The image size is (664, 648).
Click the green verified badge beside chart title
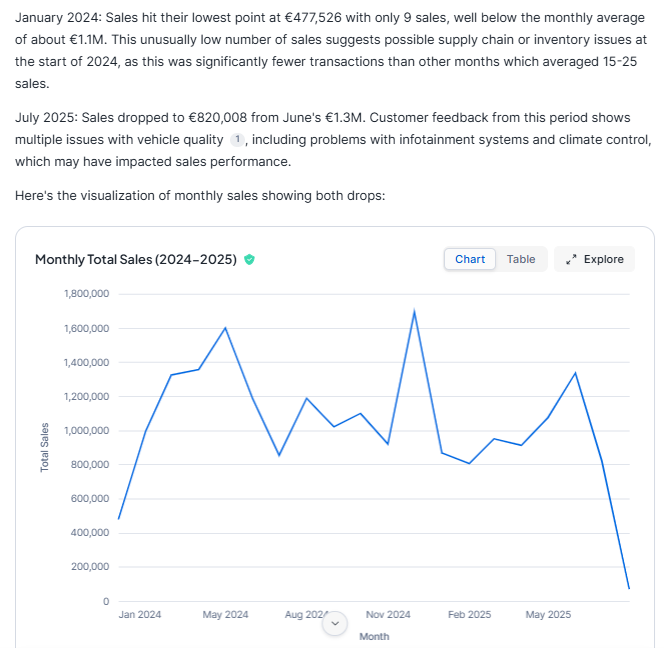249,260
